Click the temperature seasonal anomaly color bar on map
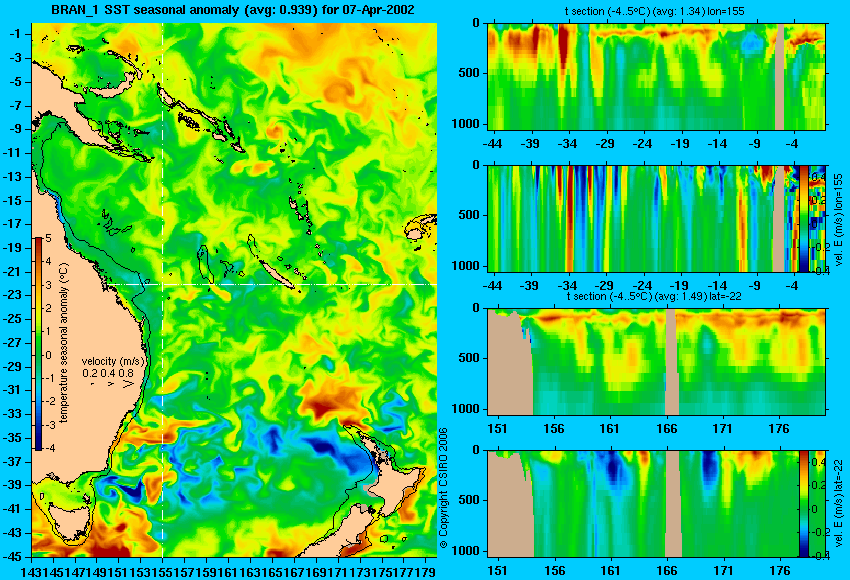The image size is (850, 580). point(39,344)
